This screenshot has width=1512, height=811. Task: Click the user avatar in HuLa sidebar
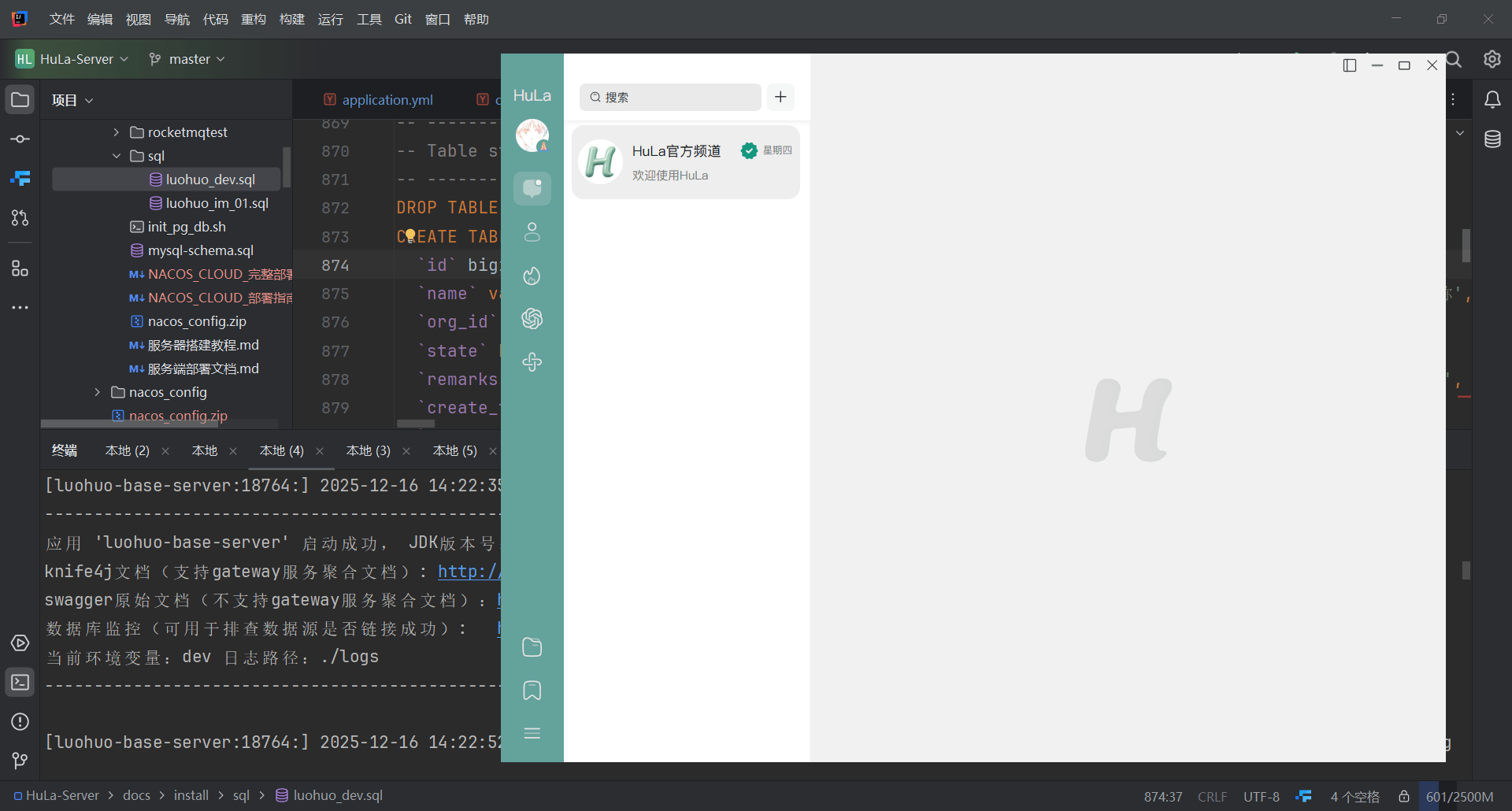click(532, 135)
